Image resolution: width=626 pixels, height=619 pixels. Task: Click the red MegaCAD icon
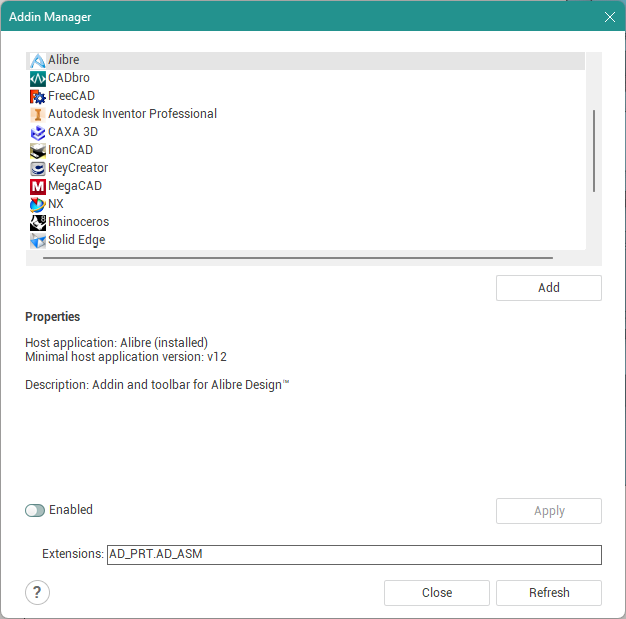coord(38,186)
